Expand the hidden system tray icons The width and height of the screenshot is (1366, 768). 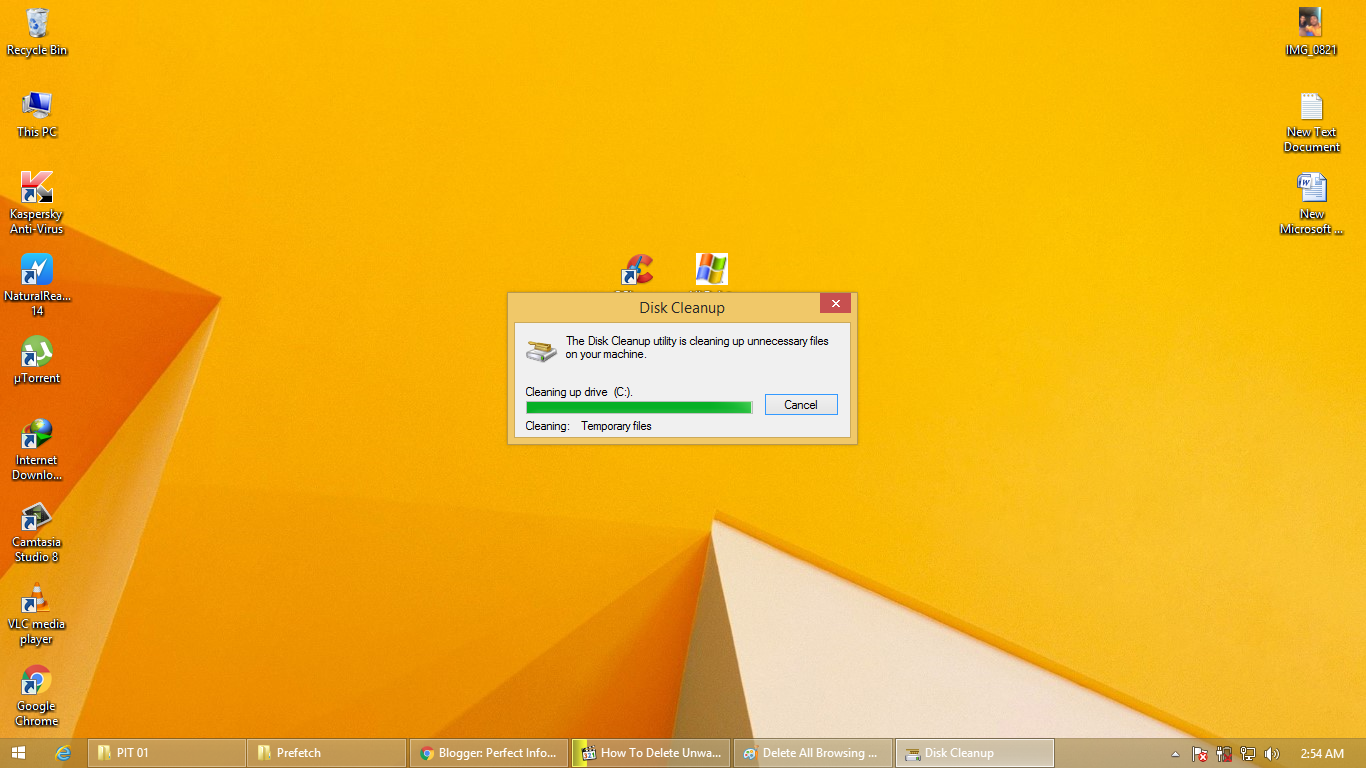1175,753
